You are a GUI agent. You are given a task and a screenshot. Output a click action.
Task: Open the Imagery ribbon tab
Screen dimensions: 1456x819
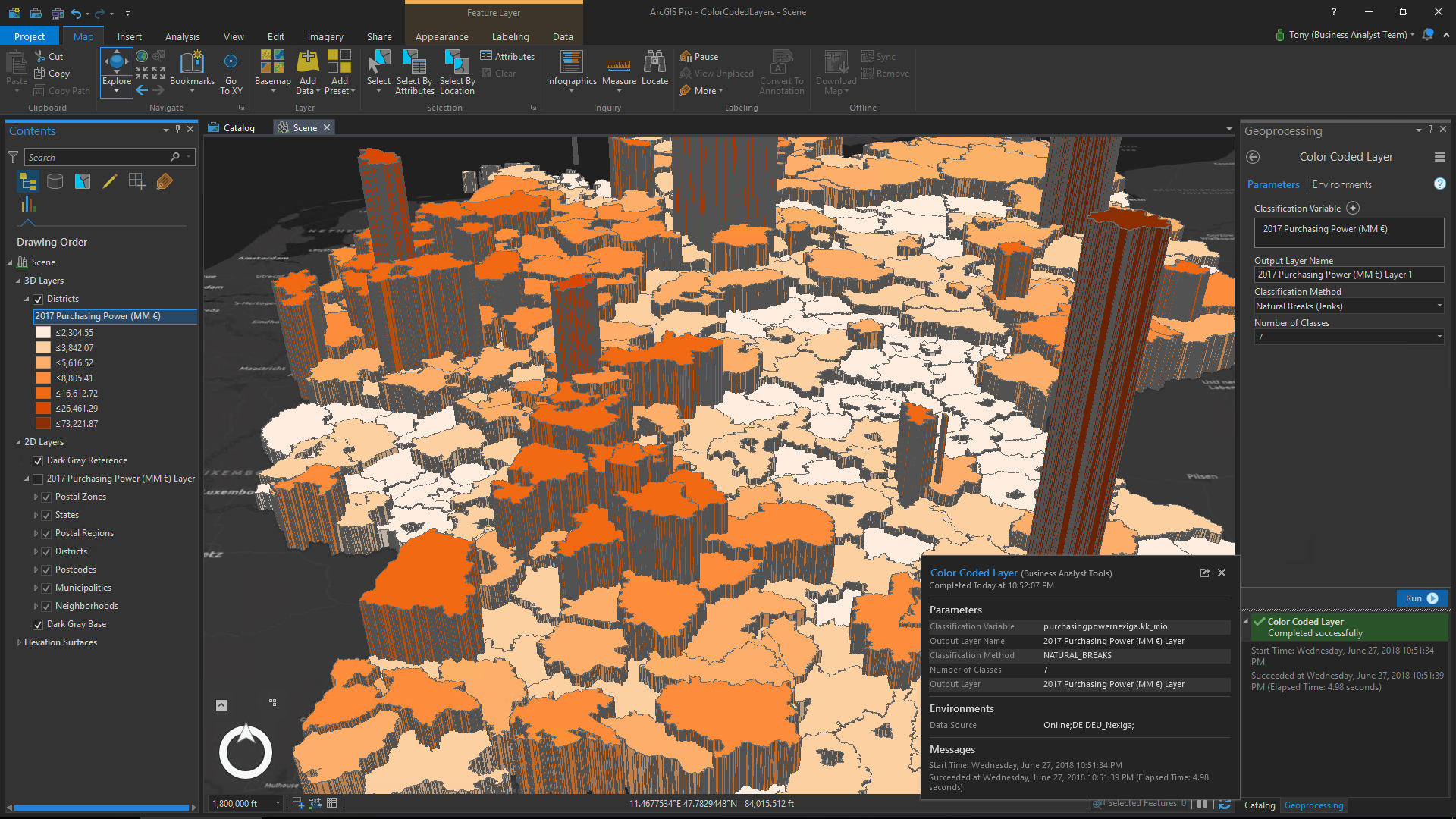325,36
